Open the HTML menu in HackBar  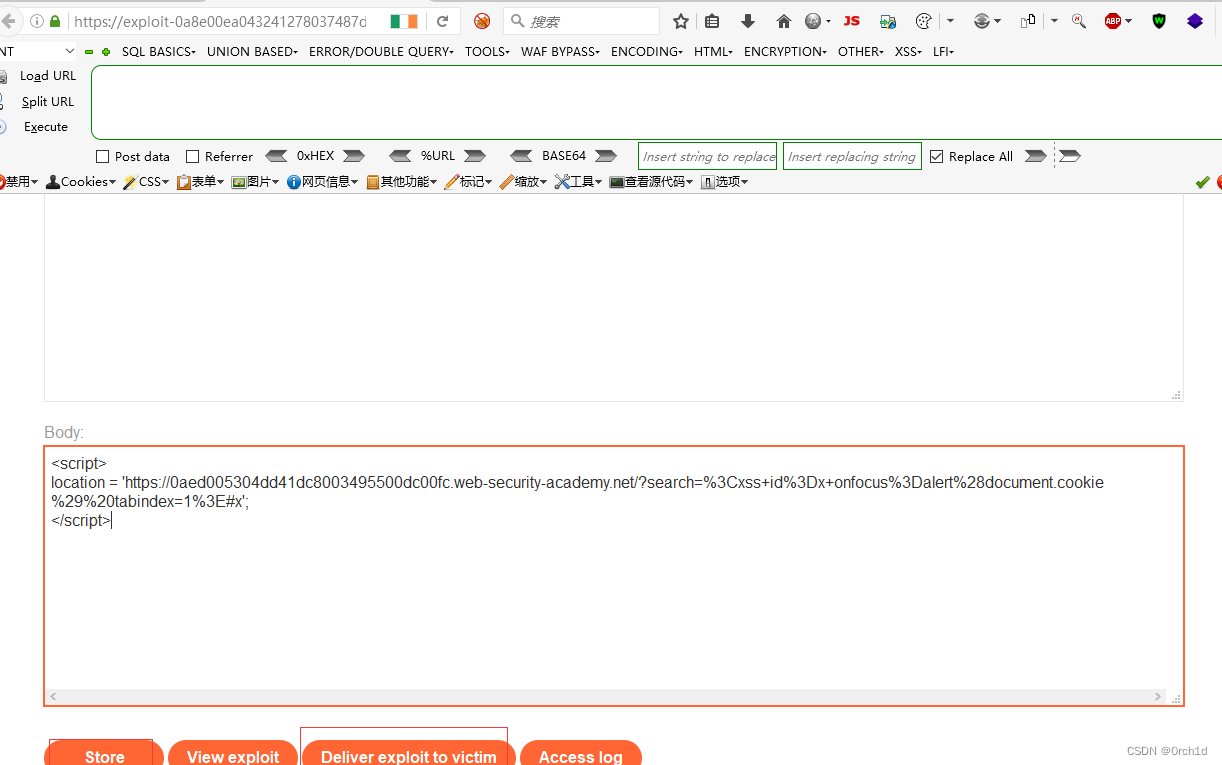click(713, 52)
